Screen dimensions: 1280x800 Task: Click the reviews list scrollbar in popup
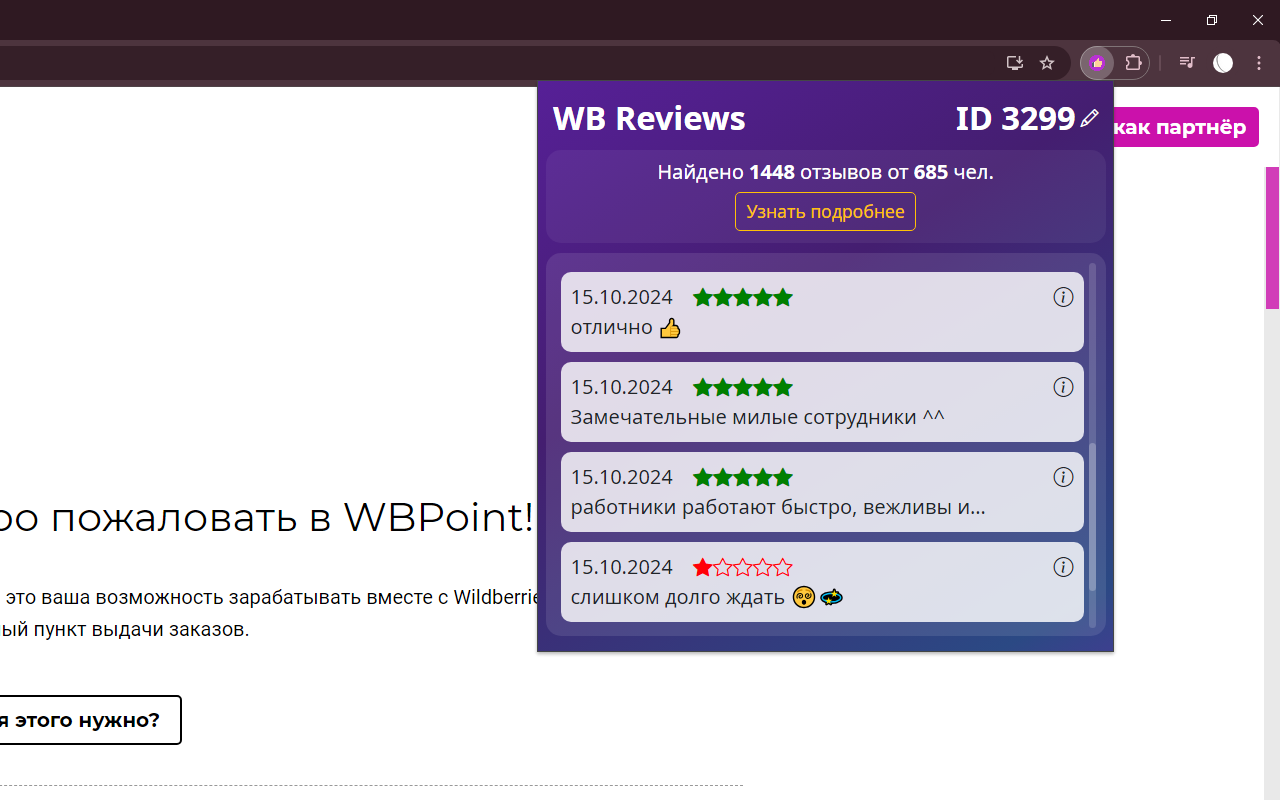[x=1092, y=517]
